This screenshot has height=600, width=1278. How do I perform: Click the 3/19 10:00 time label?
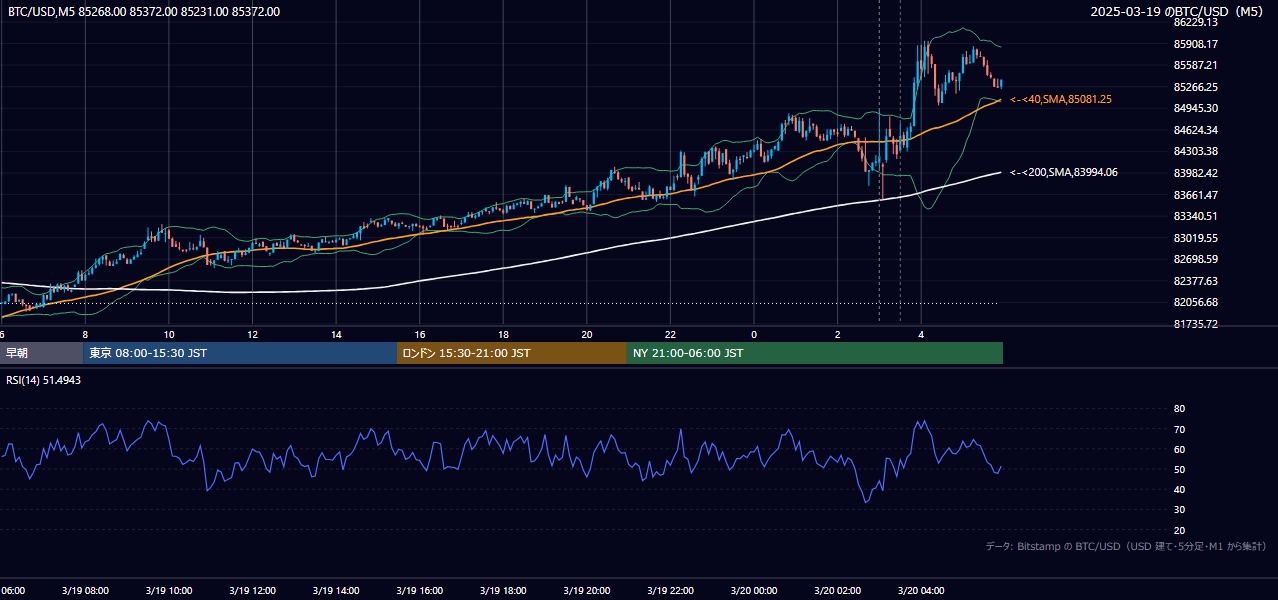[168, 591]
